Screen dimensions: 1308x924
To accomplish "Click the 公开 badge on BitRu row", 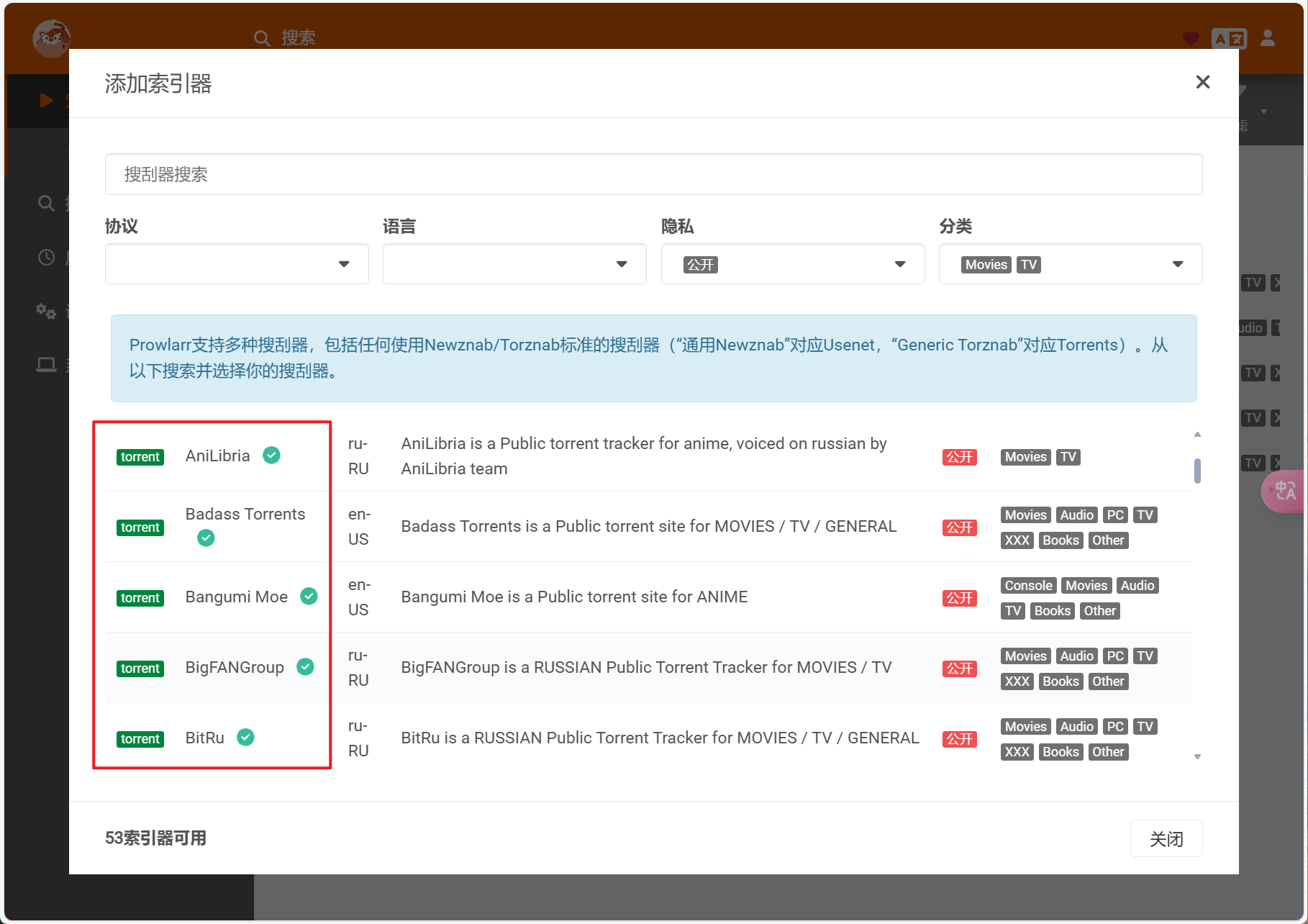I will [x=959, y=739].
